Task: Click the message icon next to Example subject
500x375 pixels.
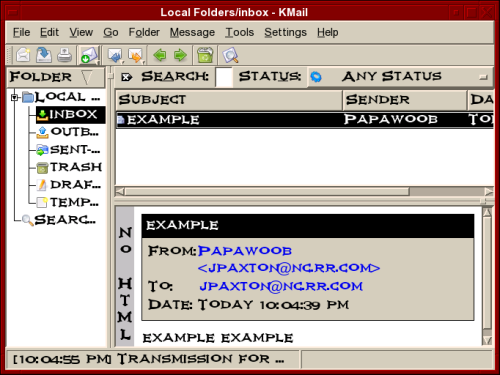Action: (121, 120)
